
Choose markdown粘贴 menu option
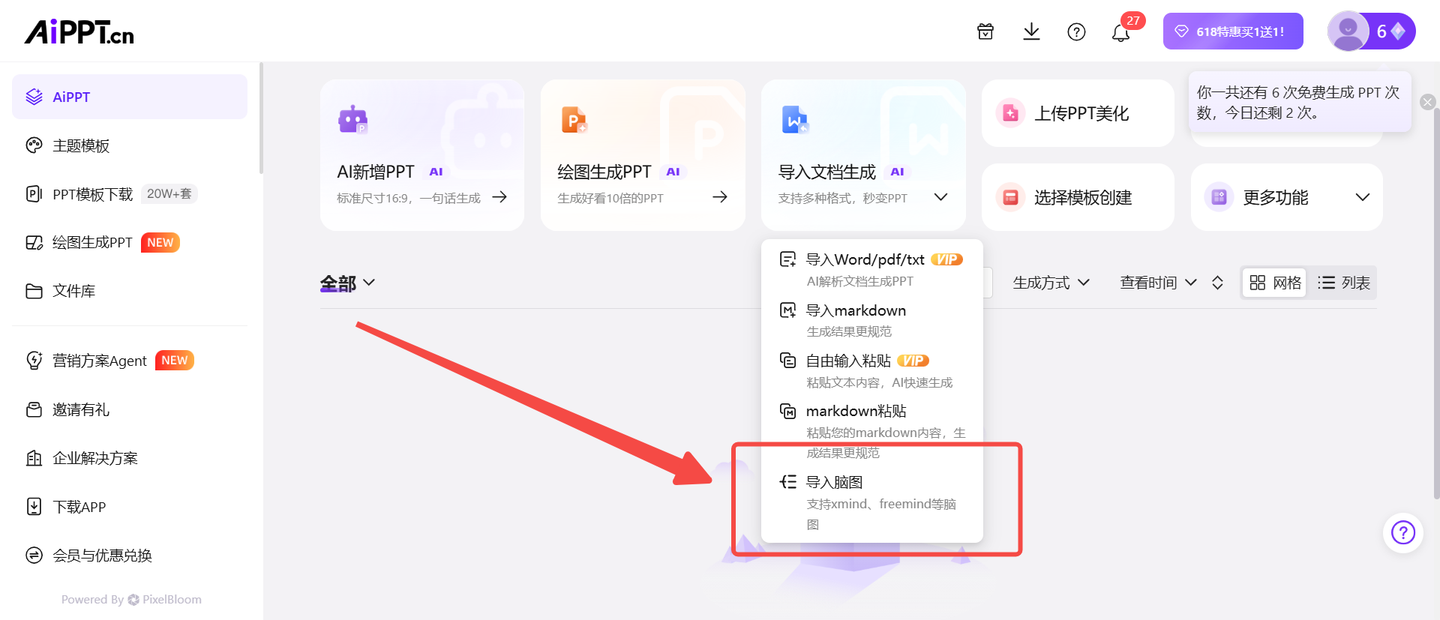tap(872, 430)
